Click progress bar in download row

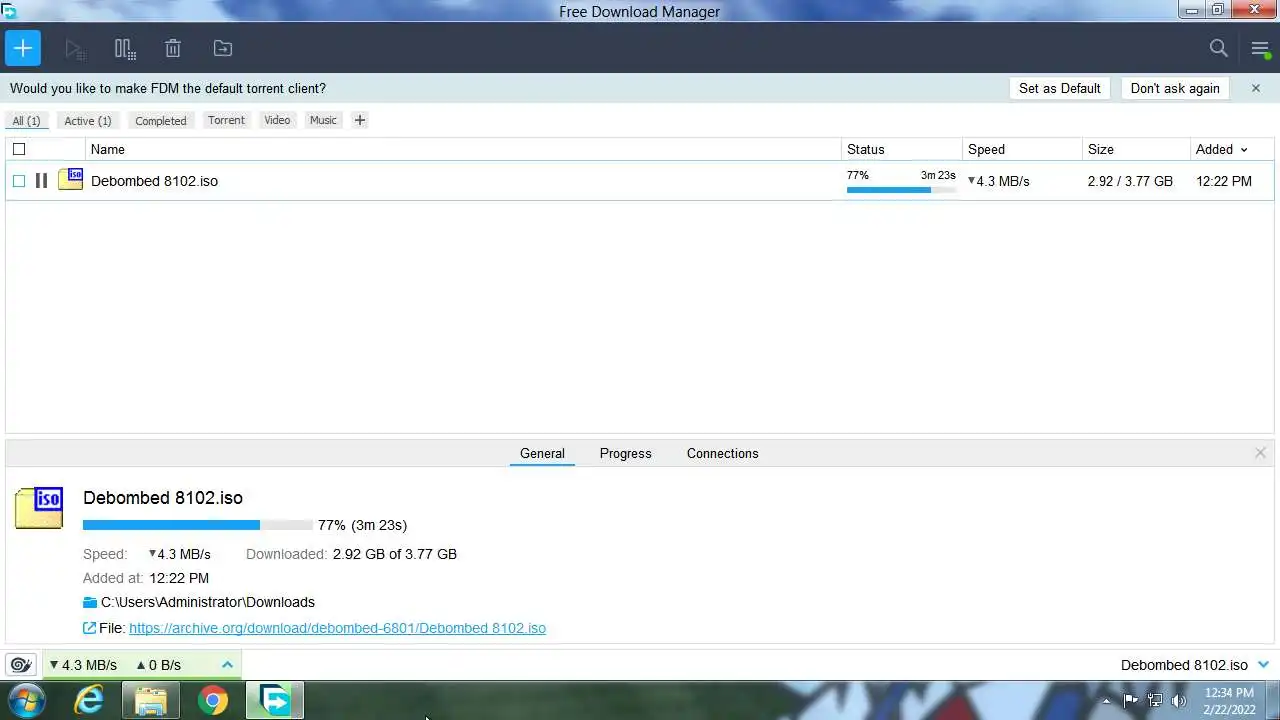(x=901, y=189)
